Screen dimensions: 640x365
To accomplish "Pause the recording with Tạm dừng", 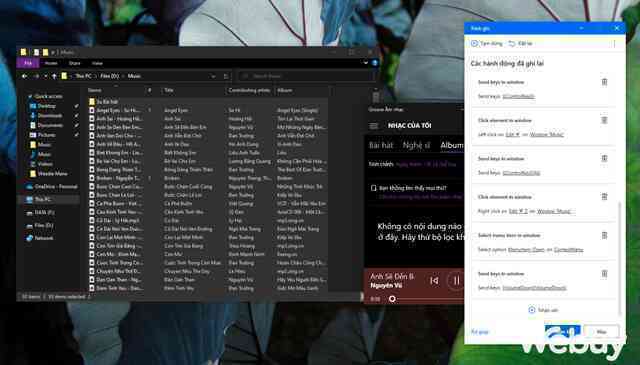I will pyautogui.click(x=487, y=43).
